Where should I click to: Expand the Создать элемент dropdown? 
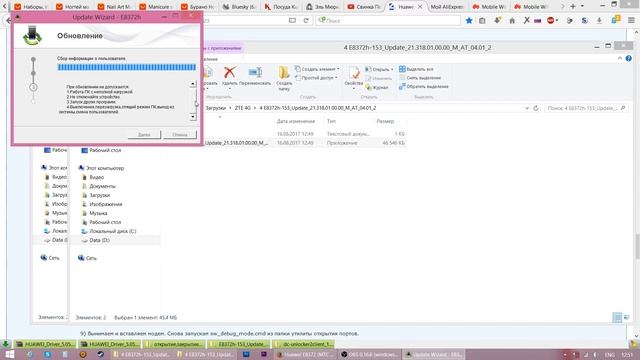coord(338,69)
